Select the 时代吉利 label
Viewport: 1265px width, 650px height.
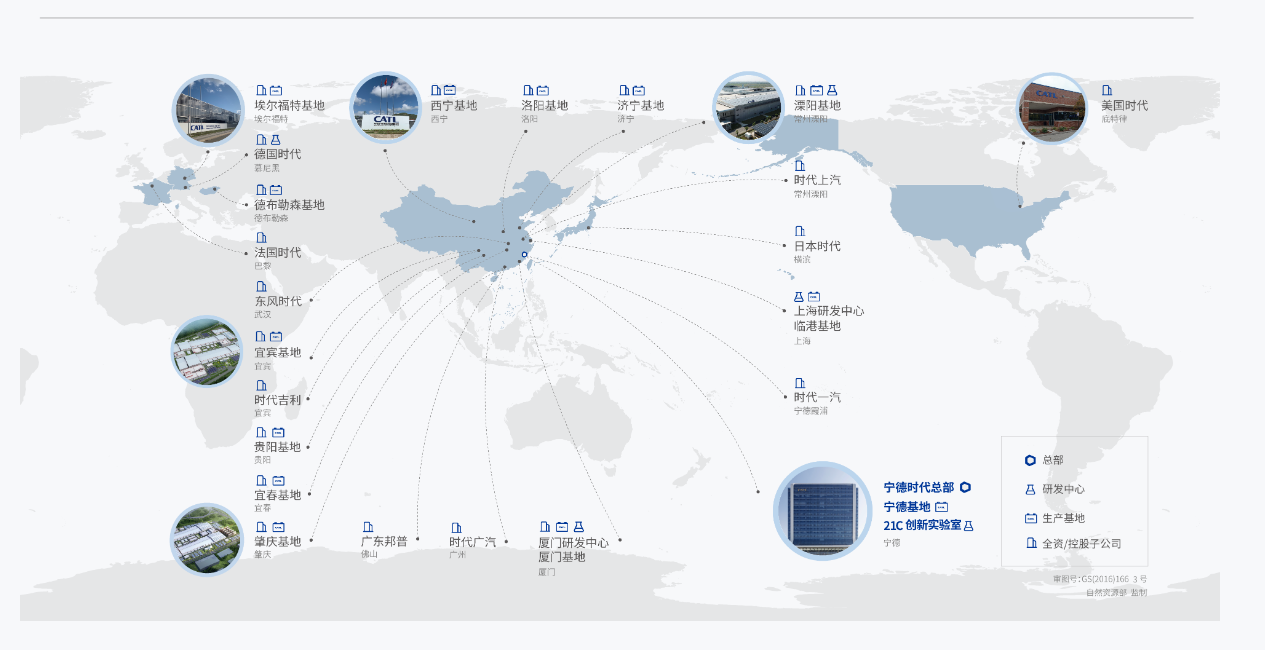coord(277,399)
